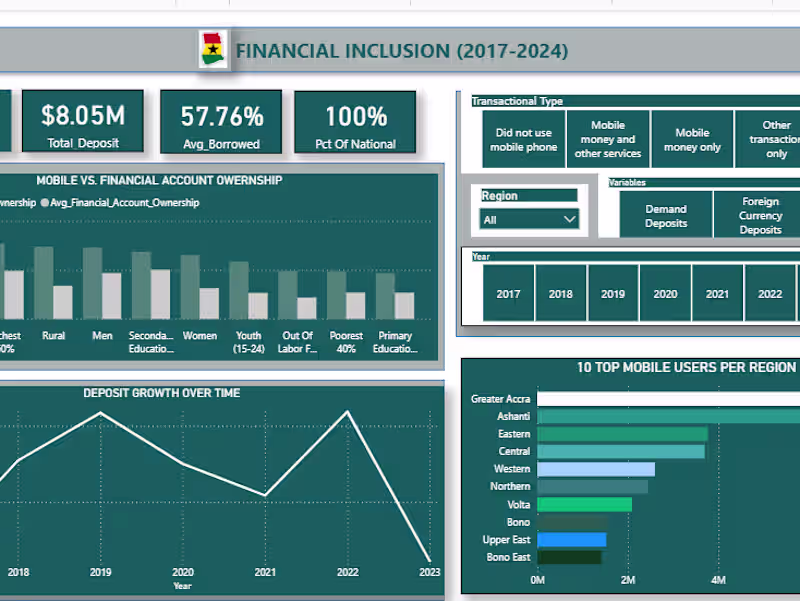800x601 pixels.
Task: Click the Total Deposit $8.05M card
Action: pyautogui.click(x=82, y=122)
